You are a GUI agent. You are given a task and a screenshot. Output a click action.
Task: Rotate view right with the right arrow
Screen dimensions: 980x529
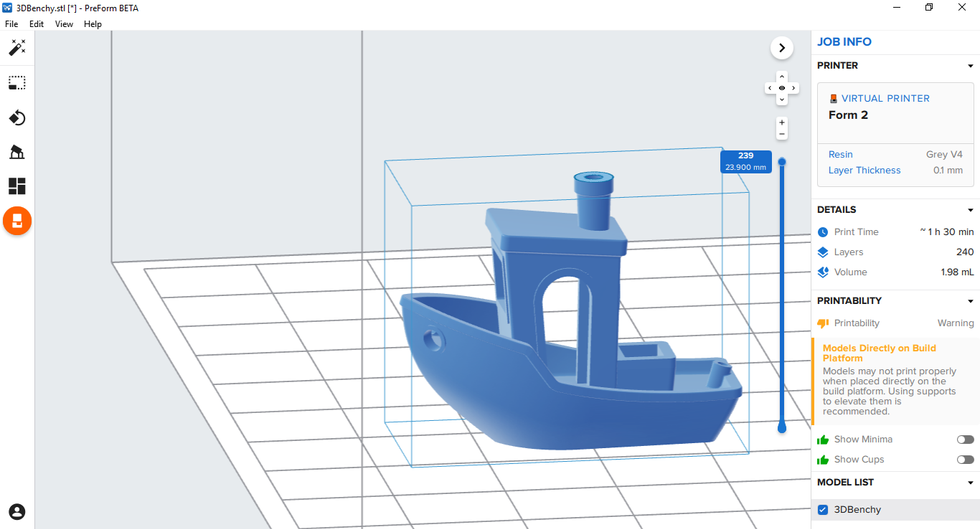point(794,88)
